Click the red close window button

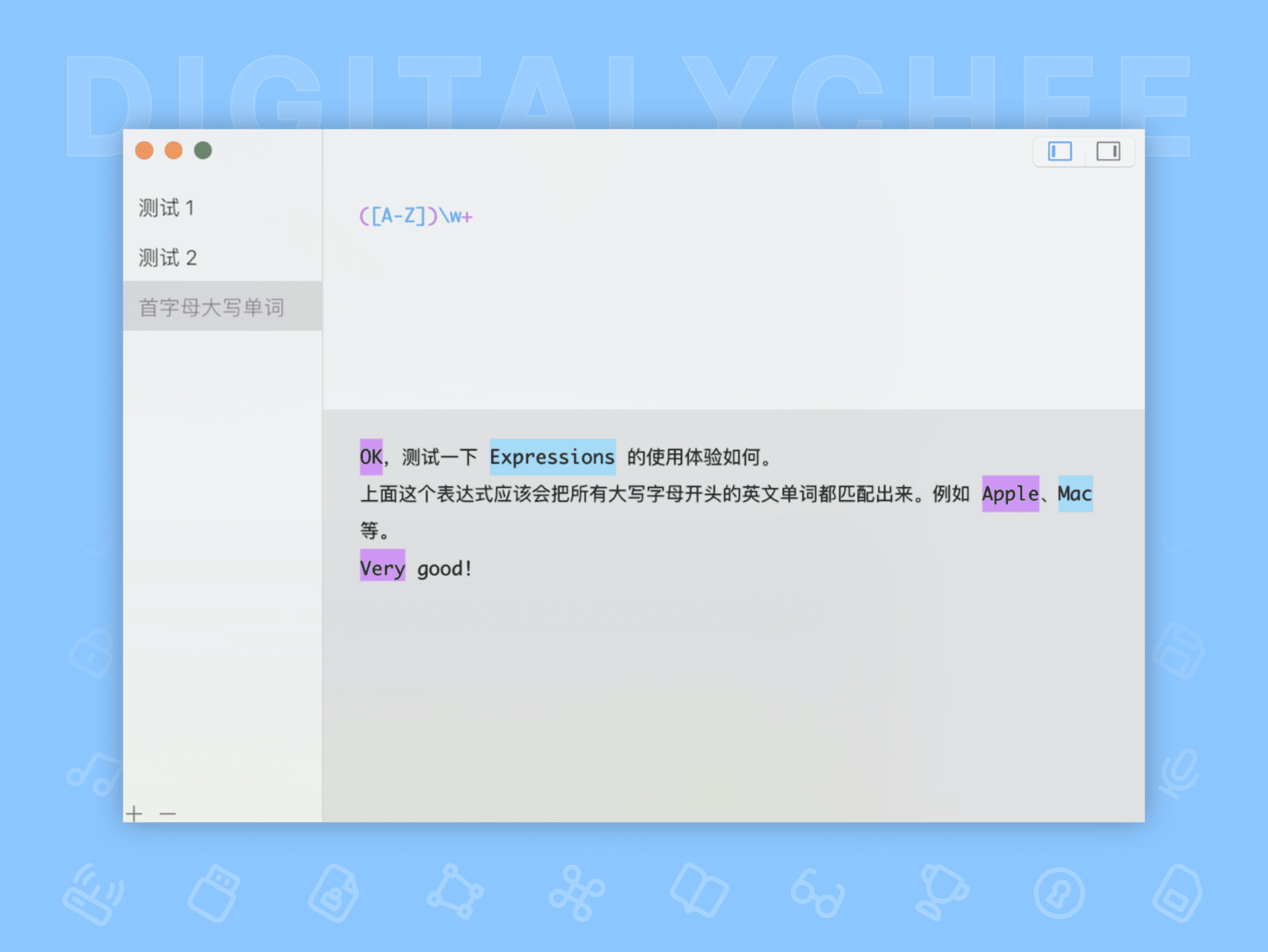(144, 150)
